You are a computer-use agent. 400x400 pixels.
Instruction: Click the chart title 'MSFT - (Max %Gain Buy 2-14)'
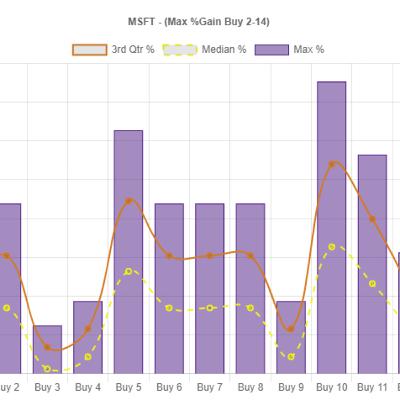[x=199, y=22]
